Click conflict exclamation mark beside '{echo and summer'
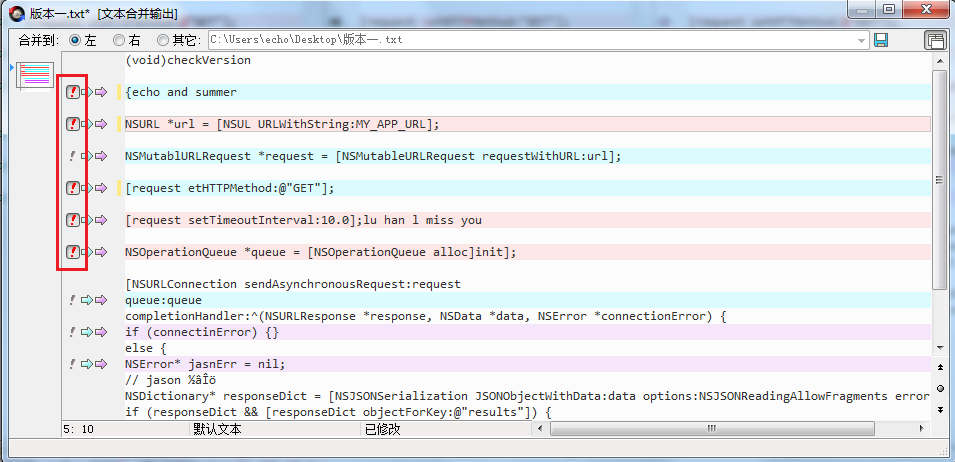Image resolution: width=955 pixels, height=462 pixels. [x=73, y=92]
